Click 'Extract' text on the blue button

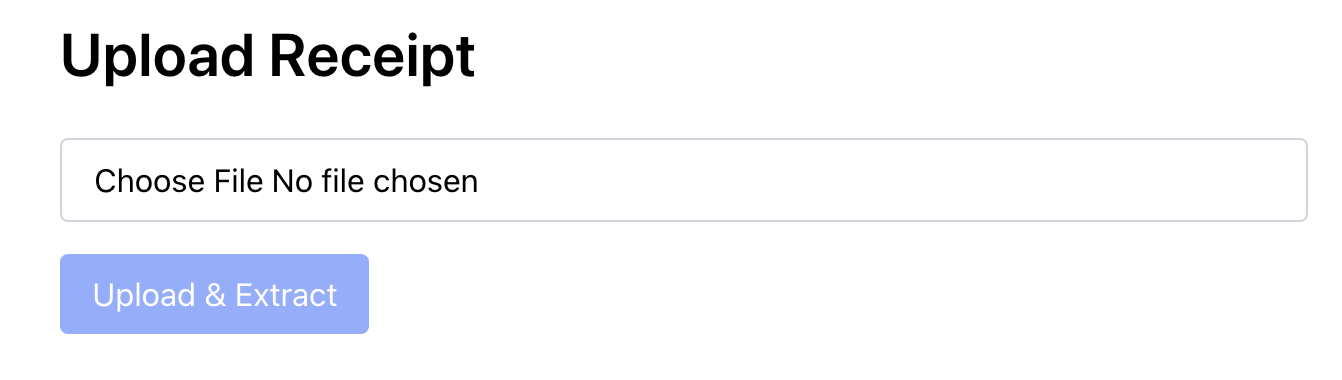286,295
